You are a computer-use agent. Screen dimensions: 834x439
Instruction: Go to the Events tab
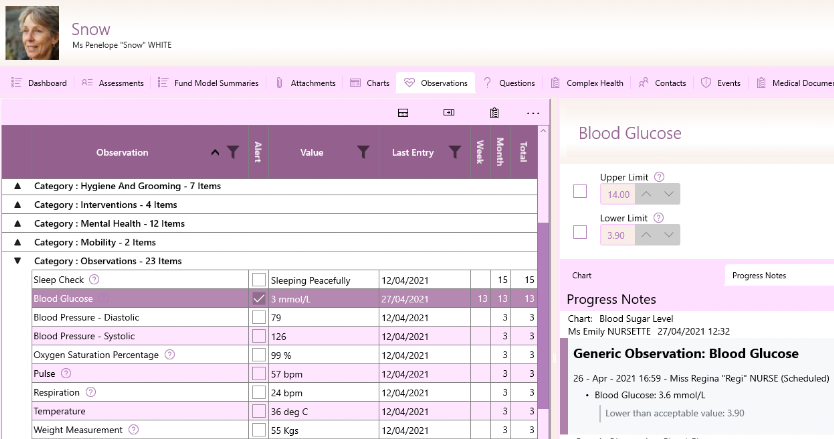721,83
